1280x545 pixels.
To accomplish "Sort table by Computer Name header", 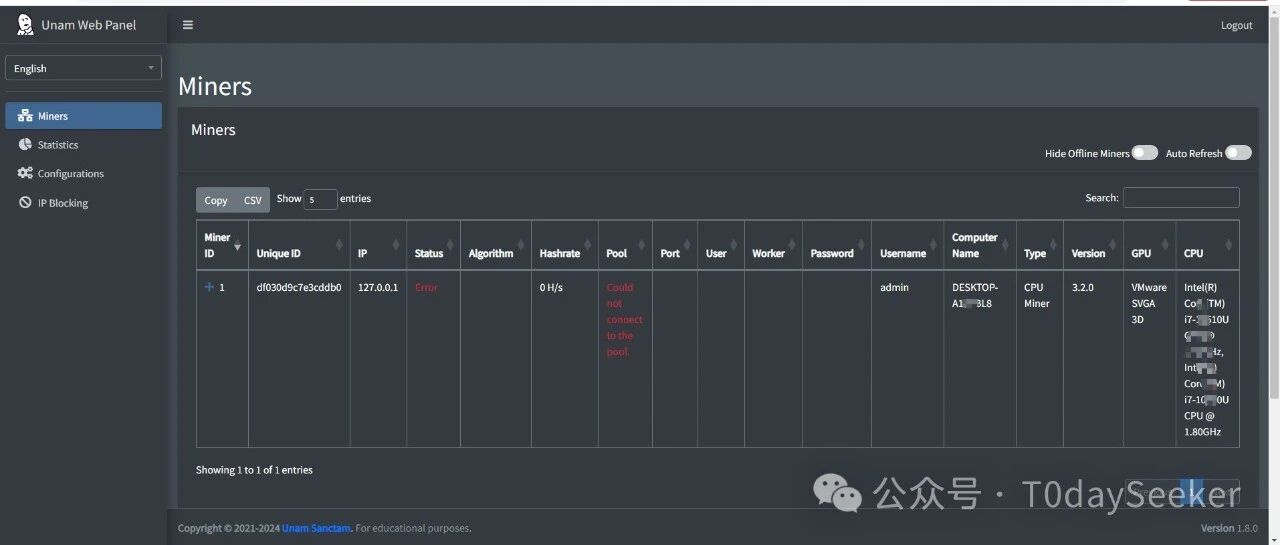I will [980, 246].
